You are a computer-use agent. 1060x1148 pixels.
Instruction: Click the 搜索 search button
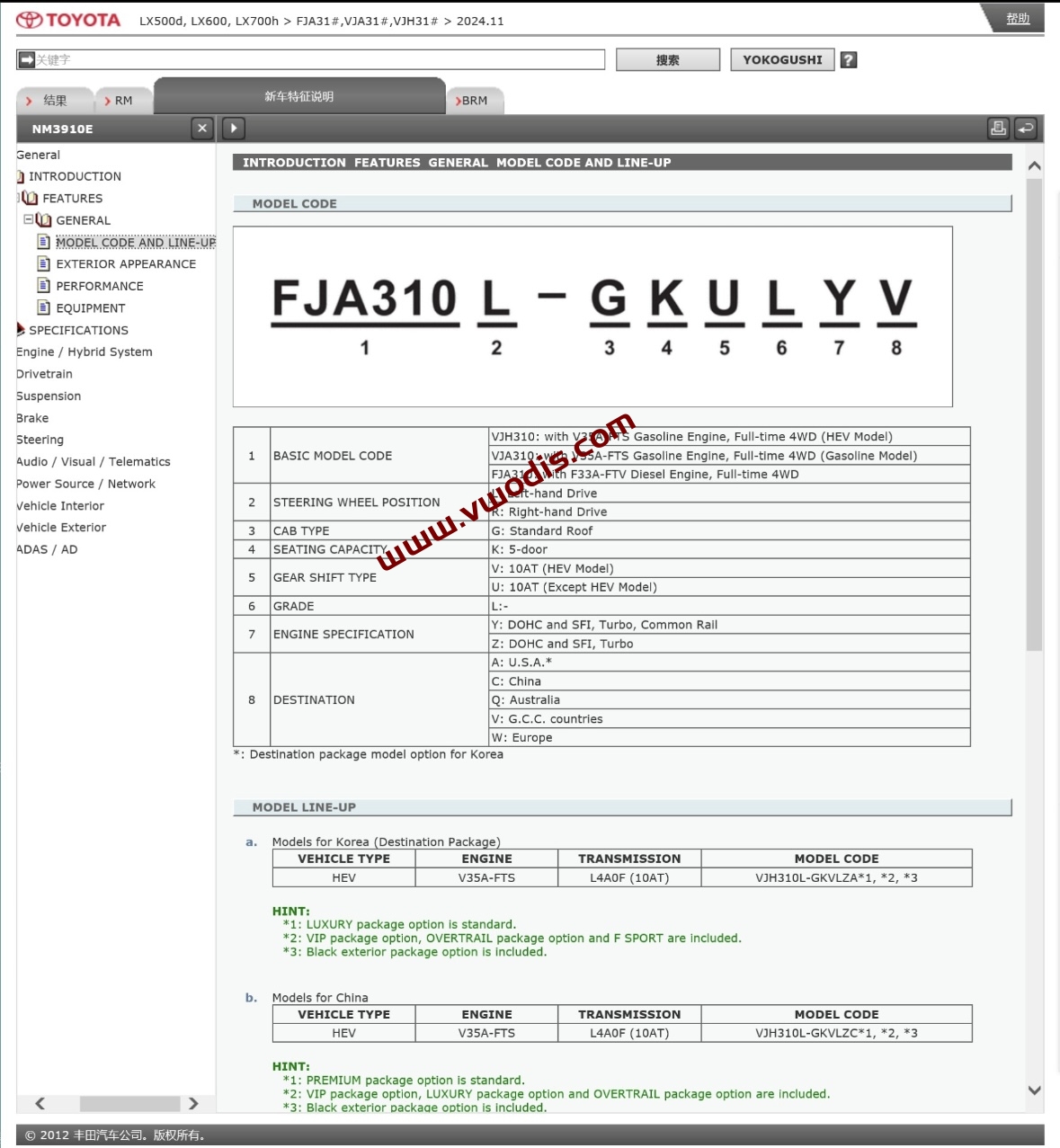pos(667,60)
